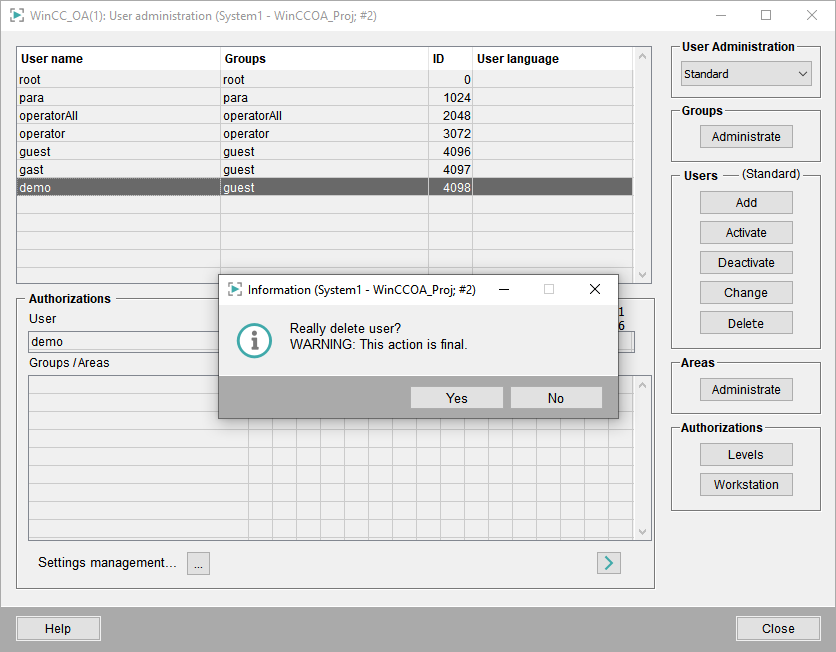The height and width of the screenshot is (652, 836).
Task: Open Settings management ellipsis button
Action: point(198,564)
